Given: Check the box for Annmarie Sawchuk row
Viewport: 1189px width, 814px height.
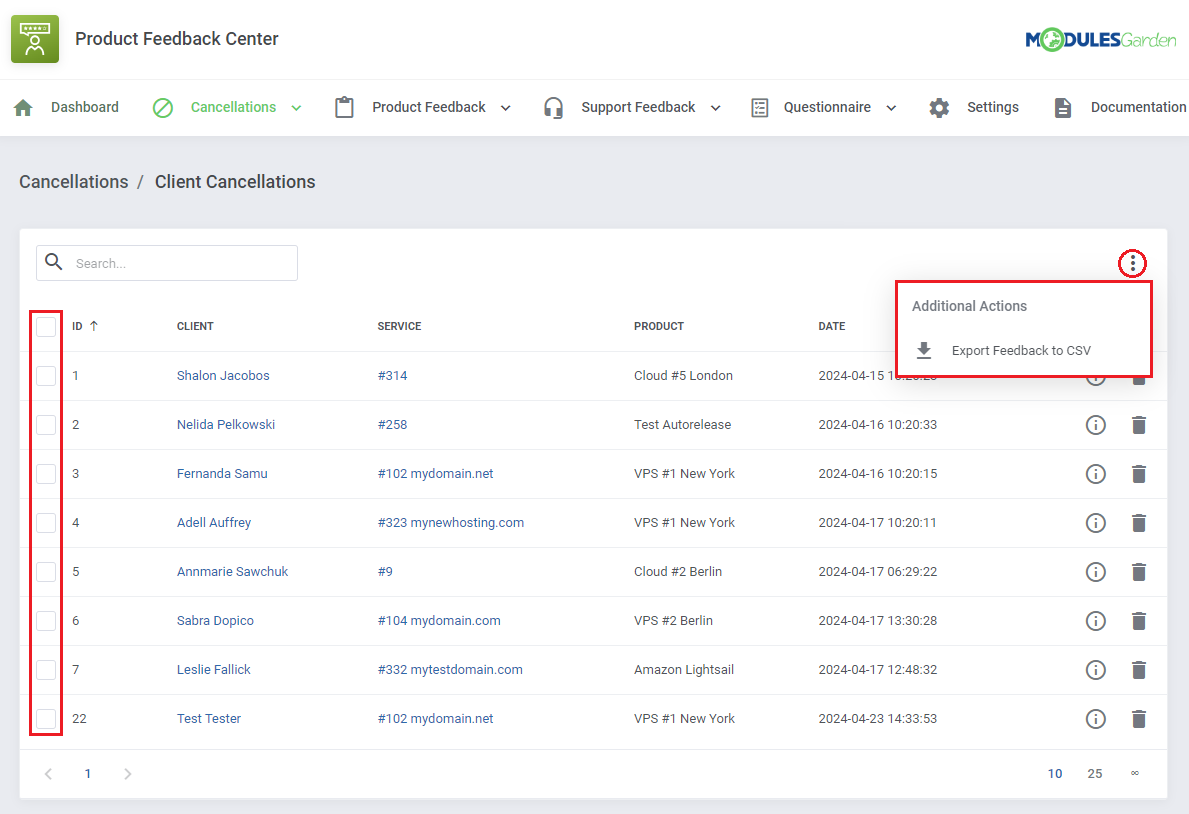Looking at the screenshot, I should tap(46, 571).
